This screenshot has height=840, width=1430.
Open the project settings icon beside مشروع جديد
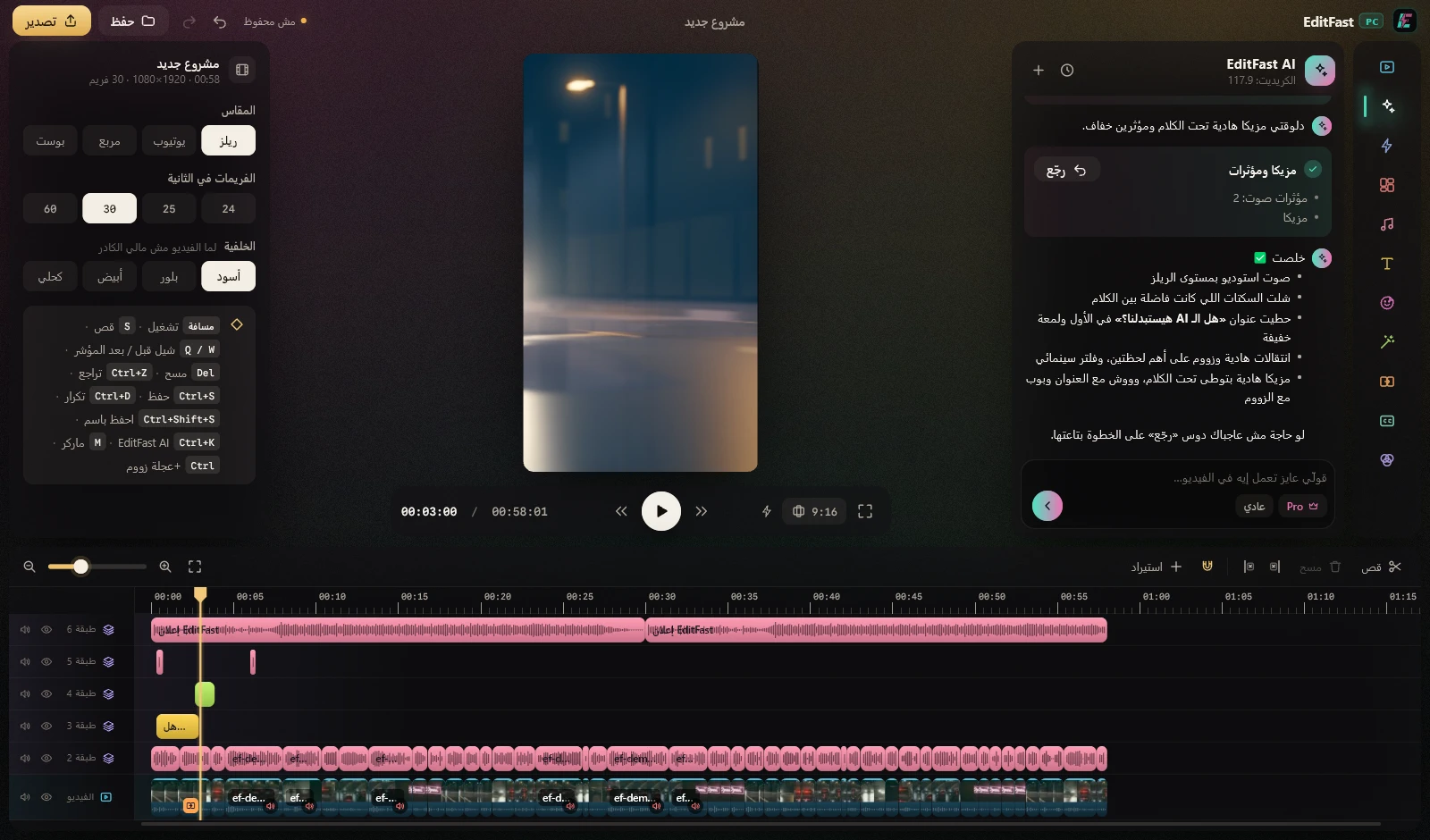click(x=241, y=70)
